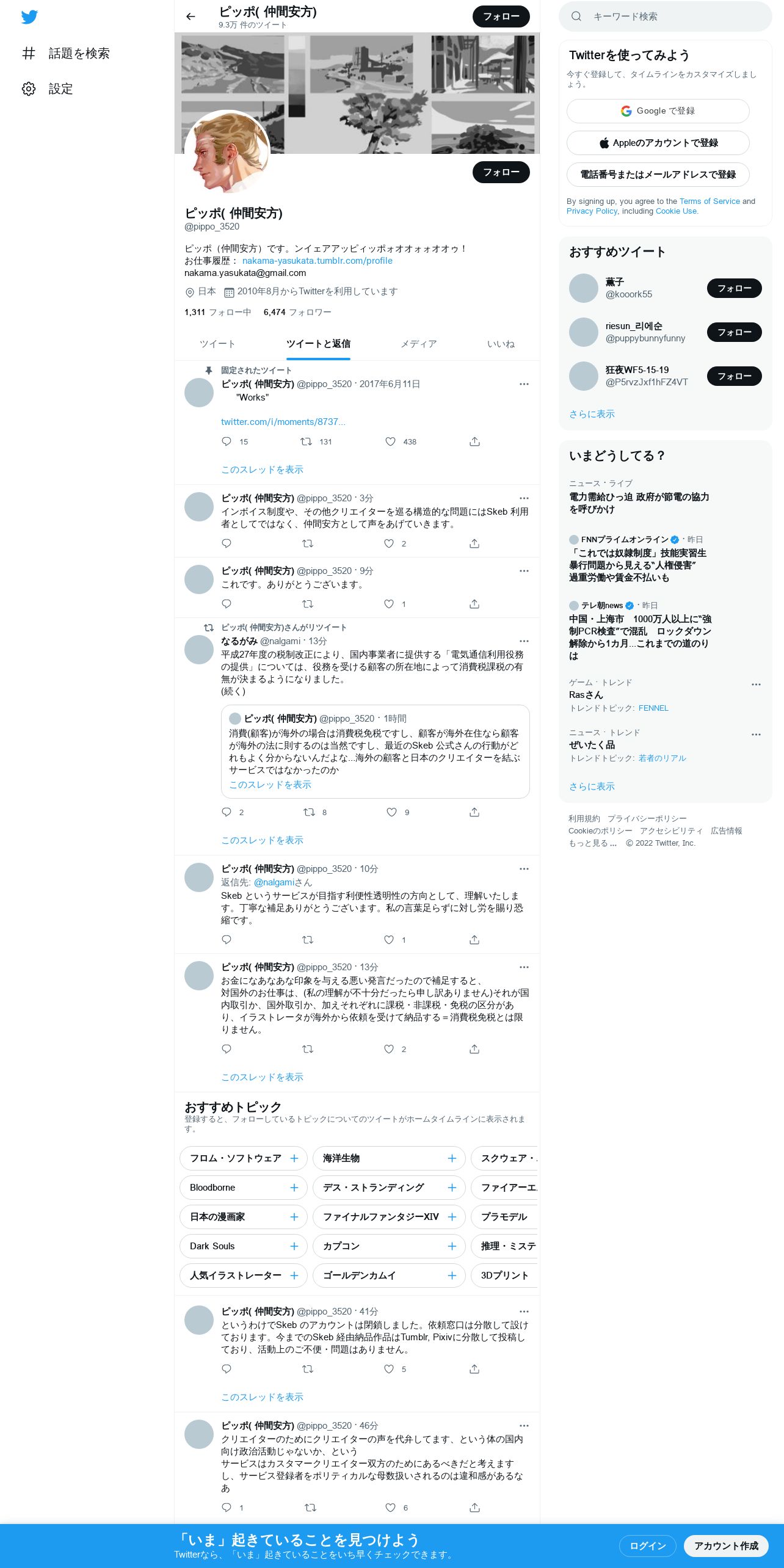Retweet the インボイス制度 tweet
784x1568 pixels.
308,543
